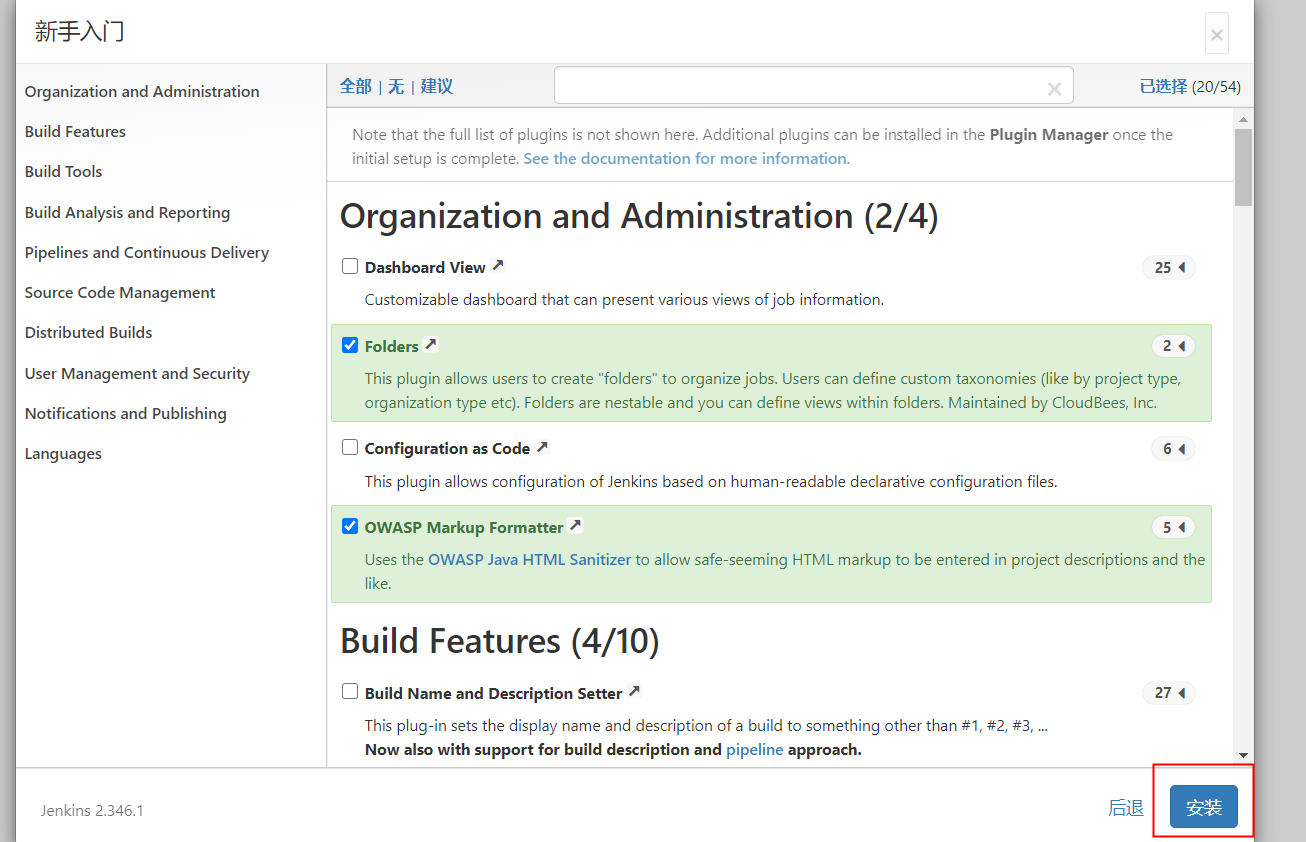
Task: Open Build Name Setter link icon
Action: coord(634,692)
